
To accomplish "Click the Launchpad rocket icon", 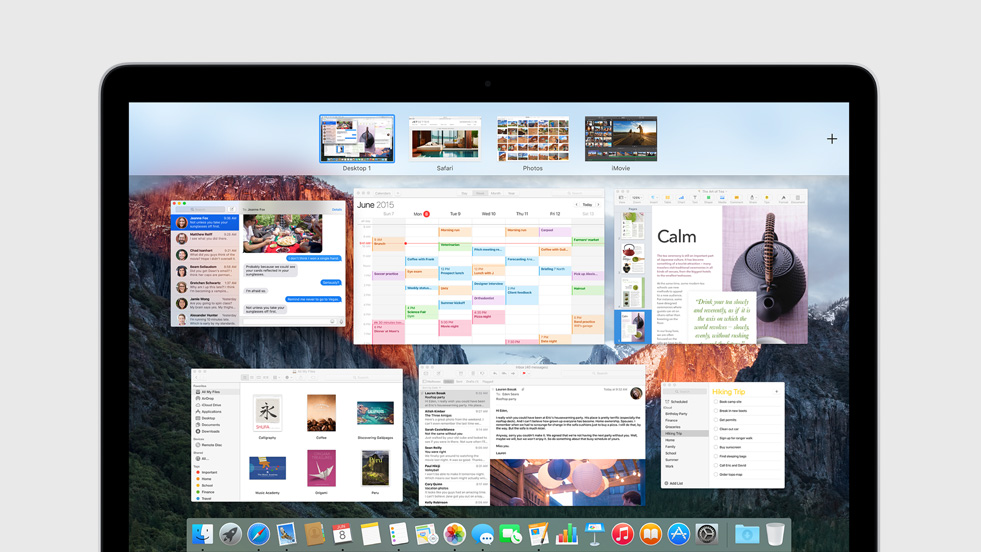I will click(231, 535).
